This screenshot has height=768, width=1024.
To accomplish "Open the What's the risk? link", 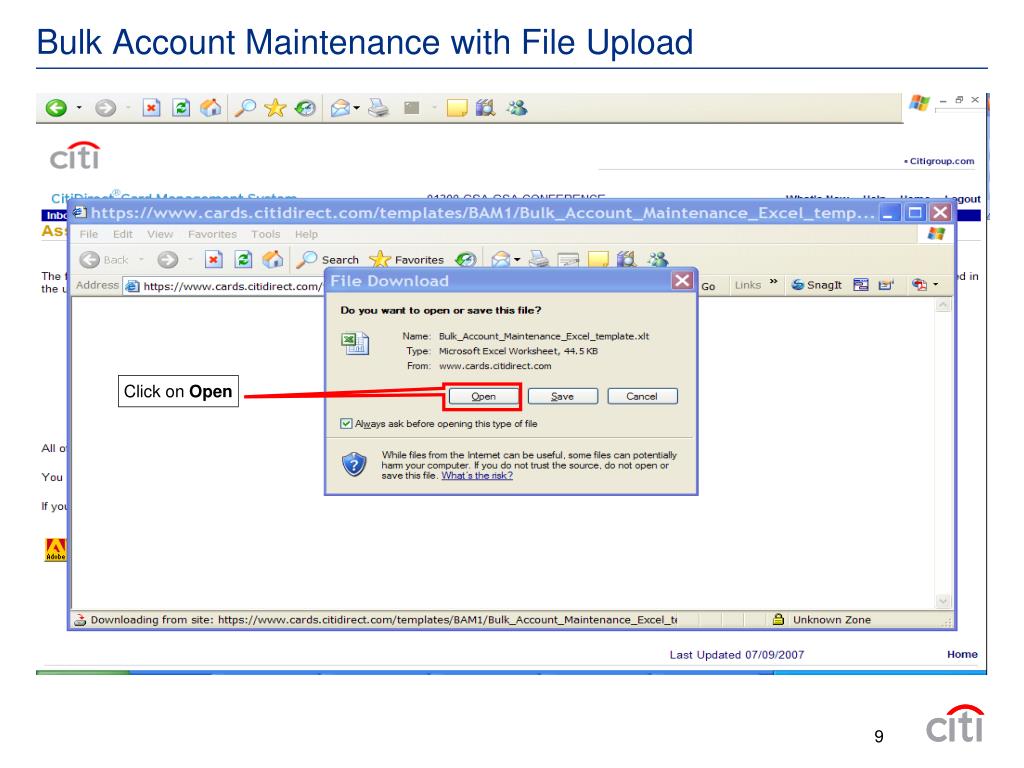I will (x=477, y=475).
